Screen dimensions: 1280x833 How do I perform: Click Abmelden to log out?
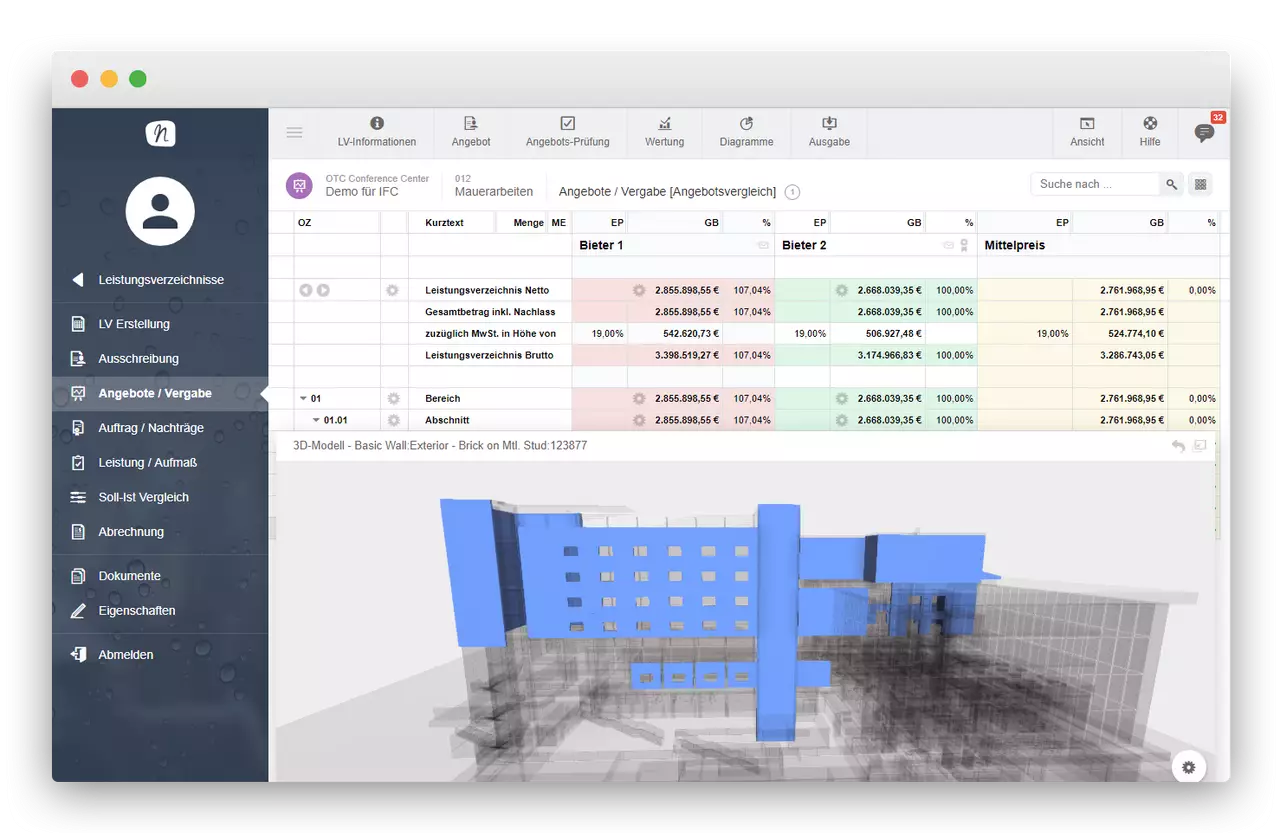coord(126,654)
